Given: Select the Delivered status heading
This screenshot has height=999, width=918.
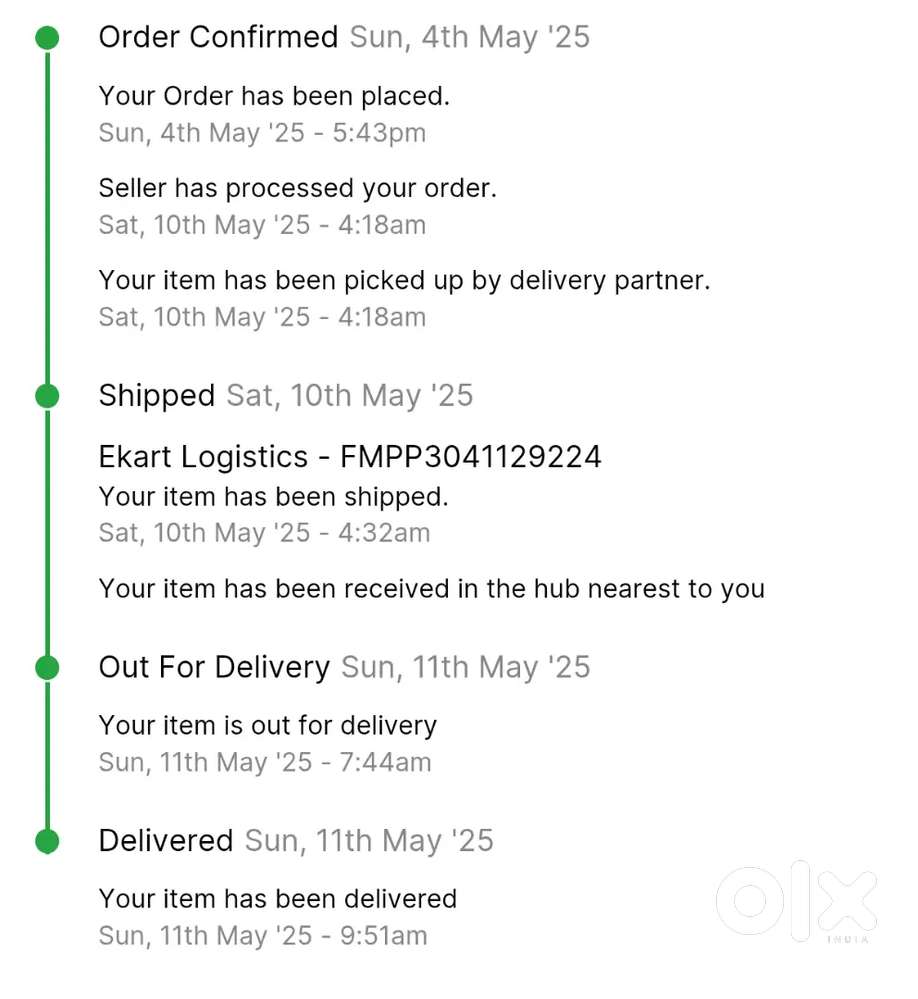Looking at the screenshot, I should pyautogui.click(x=166, y=841).
